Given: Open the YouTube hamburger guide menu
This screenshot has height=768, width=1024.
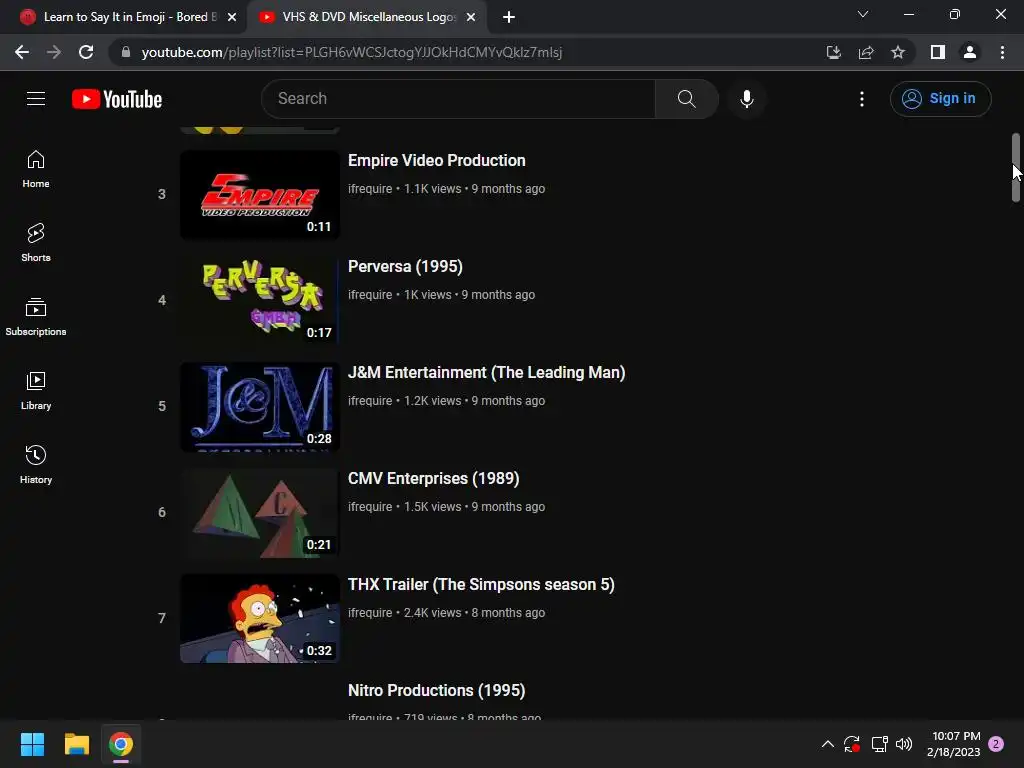Looking at the screenshot, I should (x=36, y=99).
